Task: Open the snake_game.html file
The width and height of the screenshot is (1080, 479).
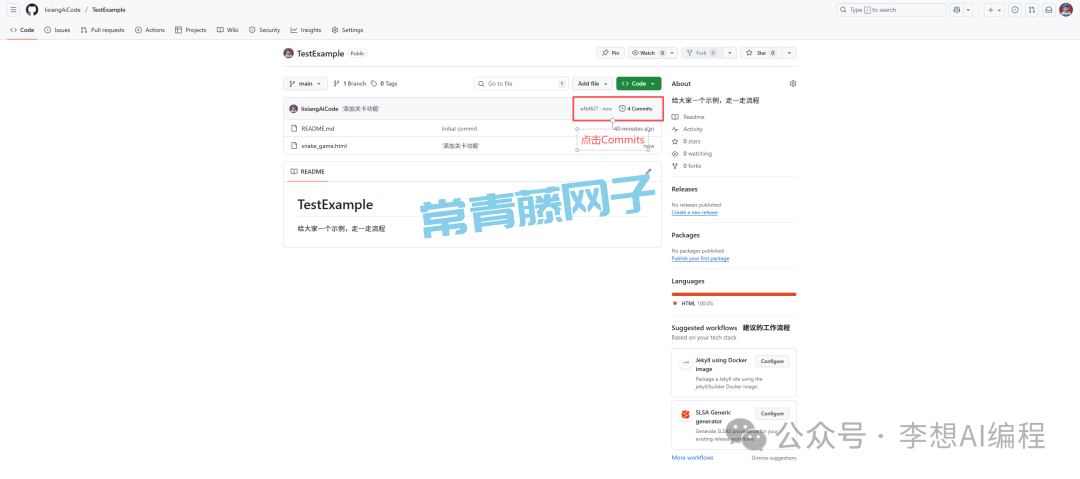Action: [x=324, y=146]
